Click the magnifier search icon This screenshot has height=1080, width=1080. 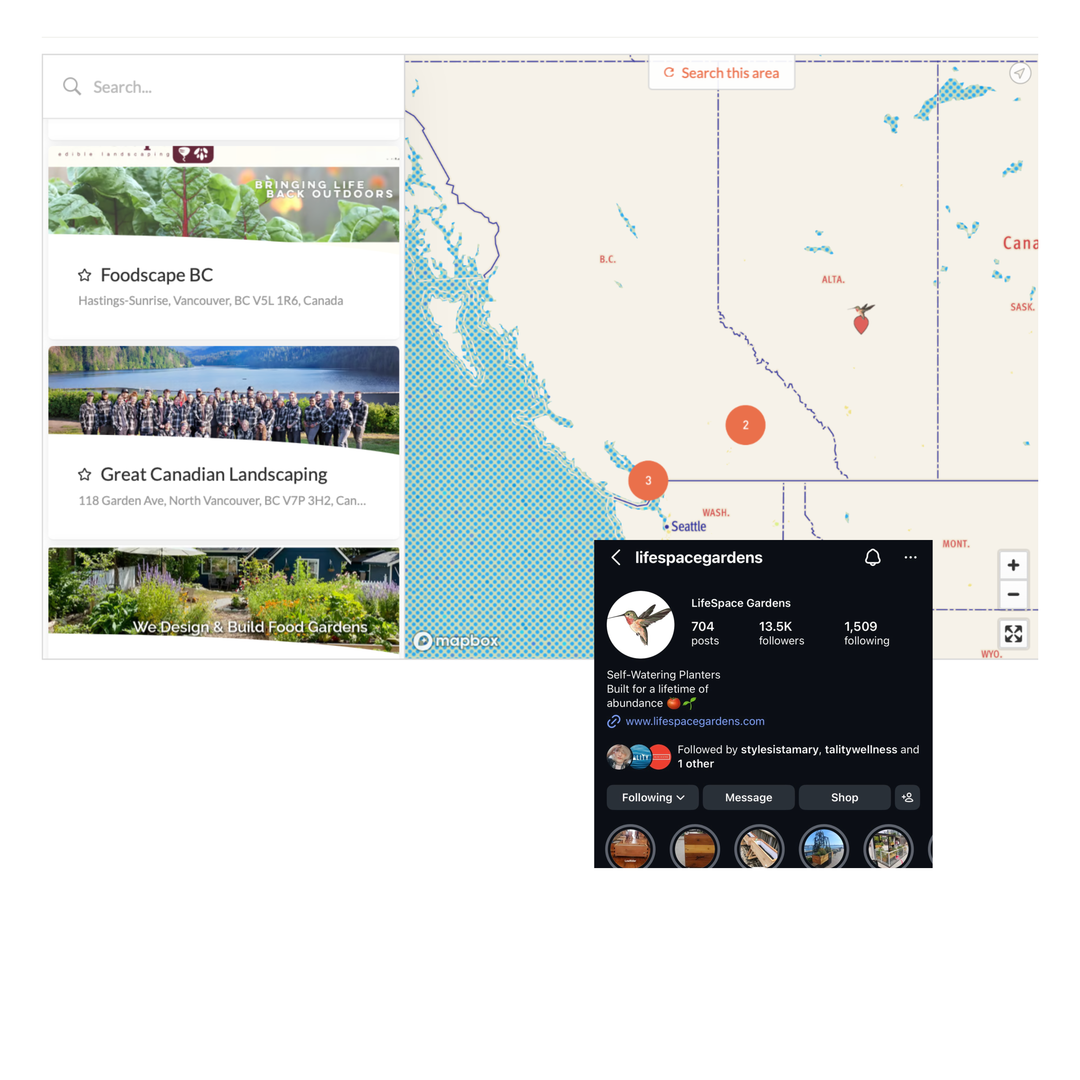click(72, 87)
